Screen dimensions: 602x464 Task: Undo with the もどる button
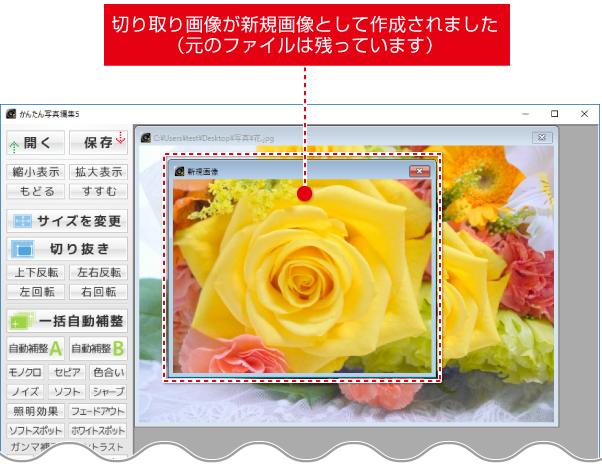tap(35, 191)
